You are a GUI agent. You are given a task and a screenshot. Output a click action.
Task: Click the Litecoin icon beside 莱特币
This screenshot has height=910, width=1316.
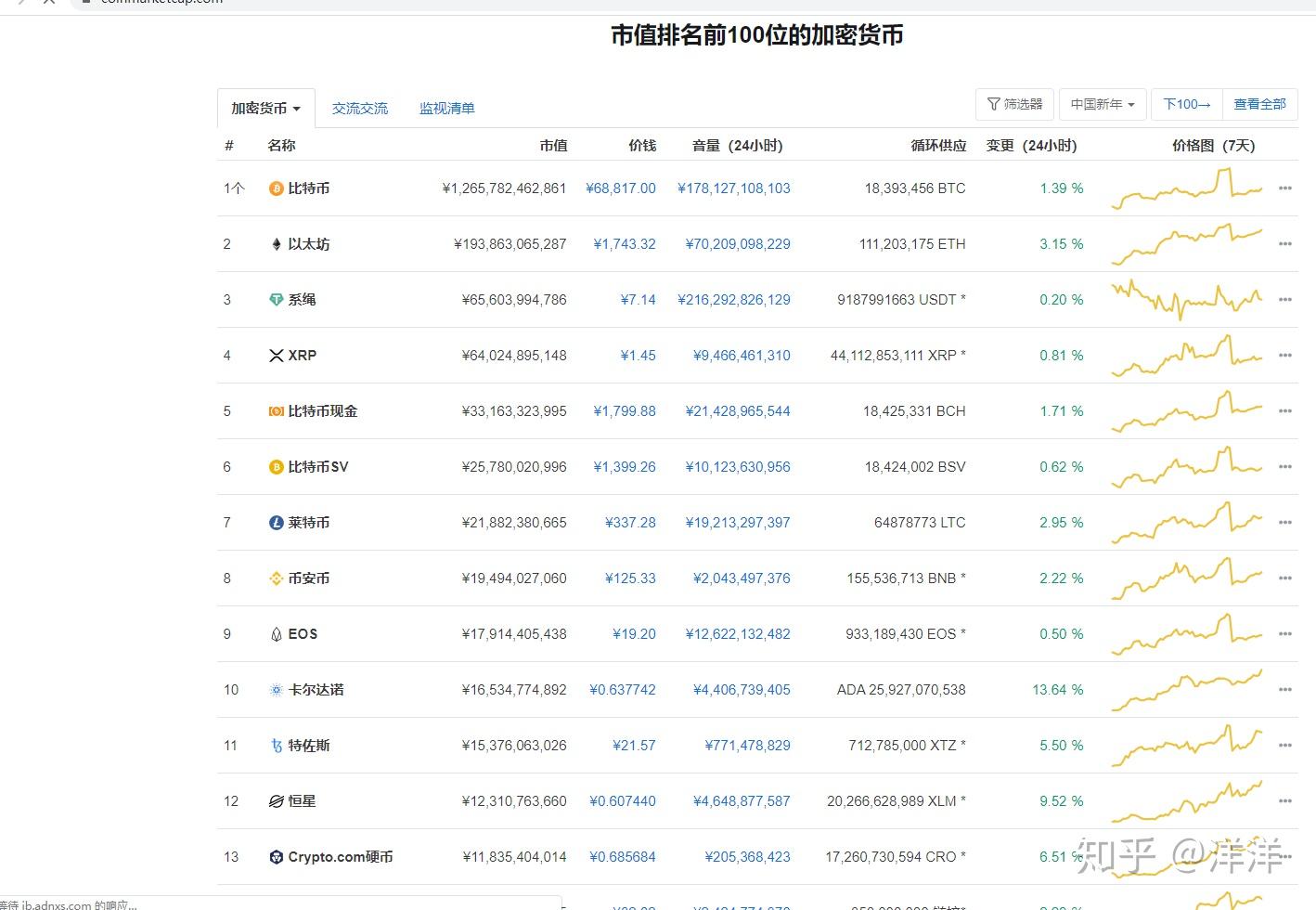pyautogui.click(x=276, y=523)
